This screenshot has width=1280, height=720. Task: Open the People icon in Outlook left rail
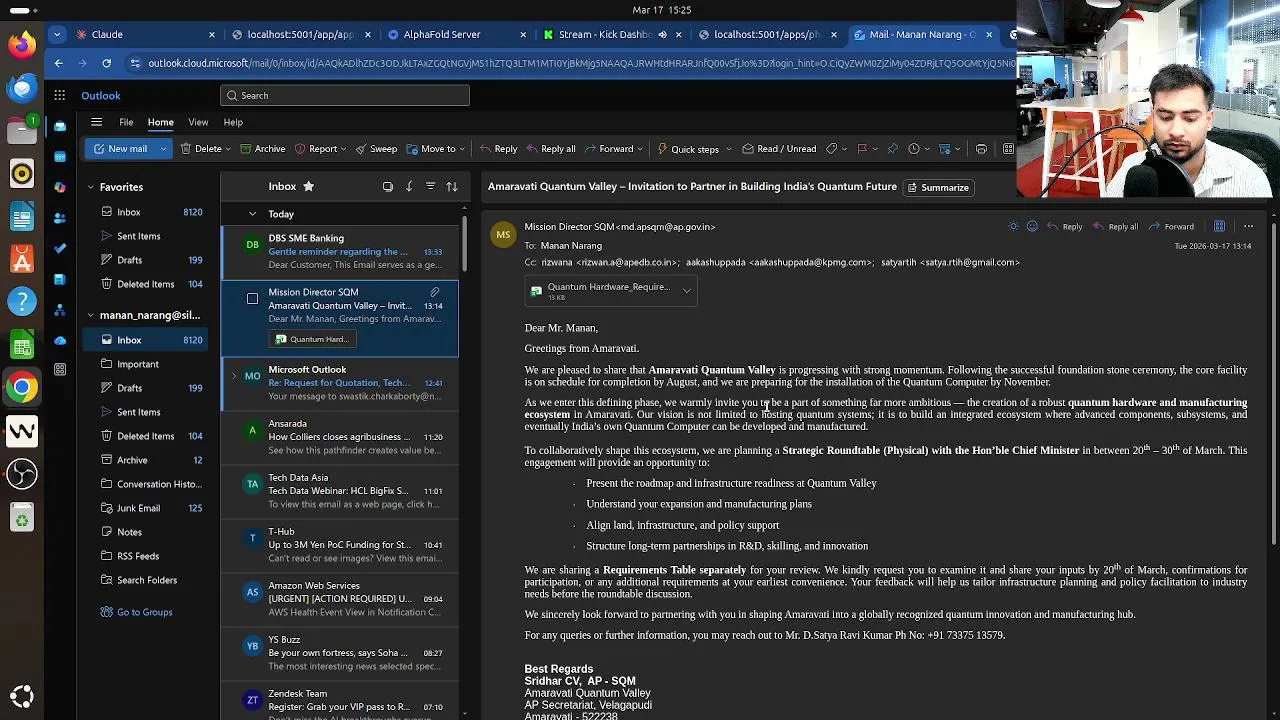coord(60,218)
